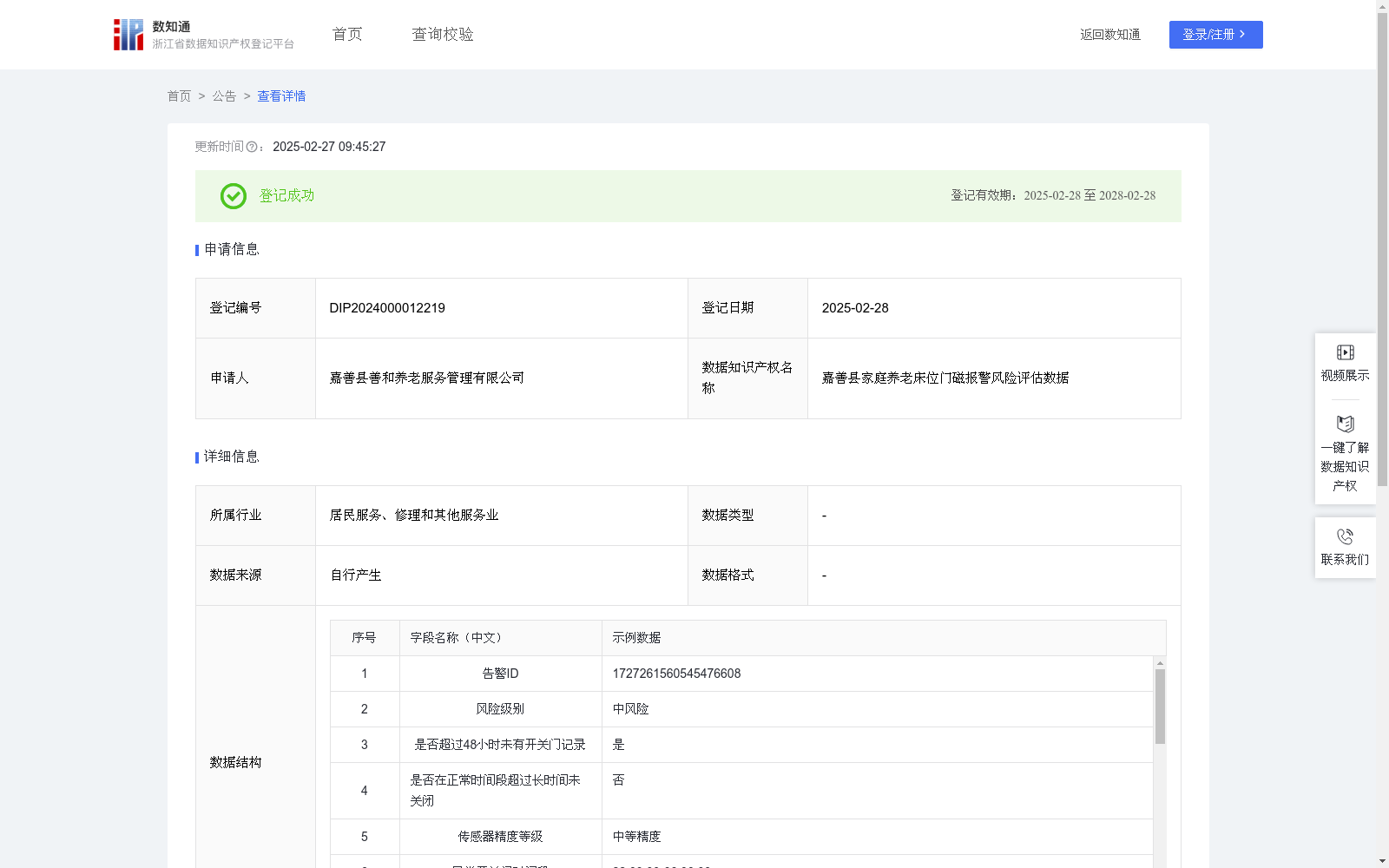Image resolution: width=1389 pixels, height=868 pixels.
Task: Click the 序号 column header
Action: pyautogui.click(x=364, y=638)
